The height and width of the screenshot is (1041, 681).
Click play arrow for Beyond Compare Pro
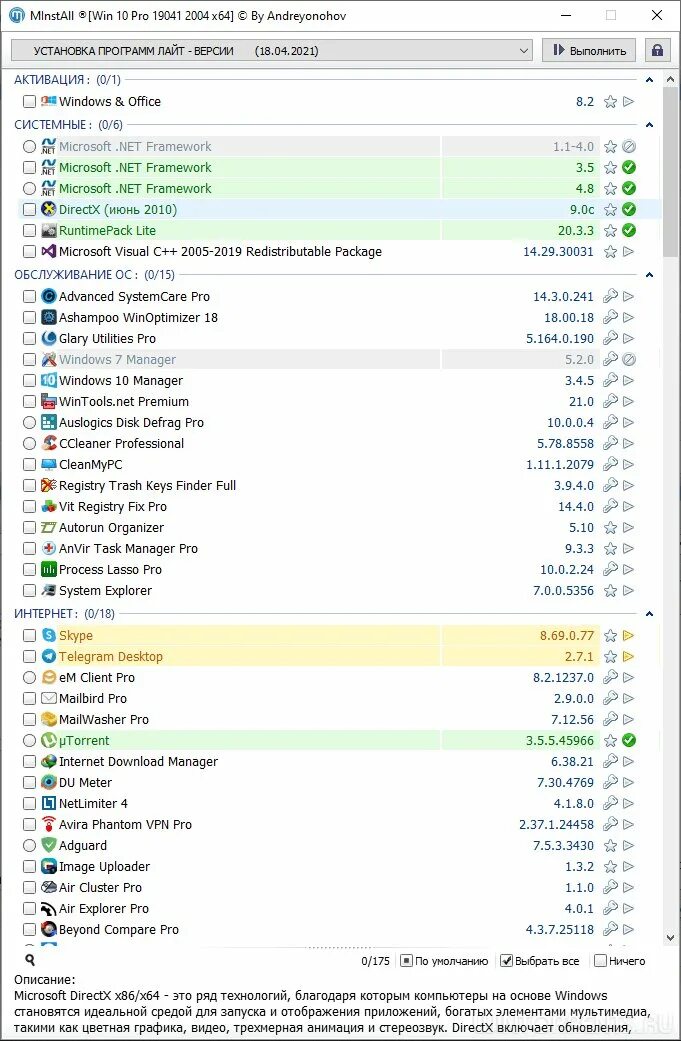click(629, 929)
